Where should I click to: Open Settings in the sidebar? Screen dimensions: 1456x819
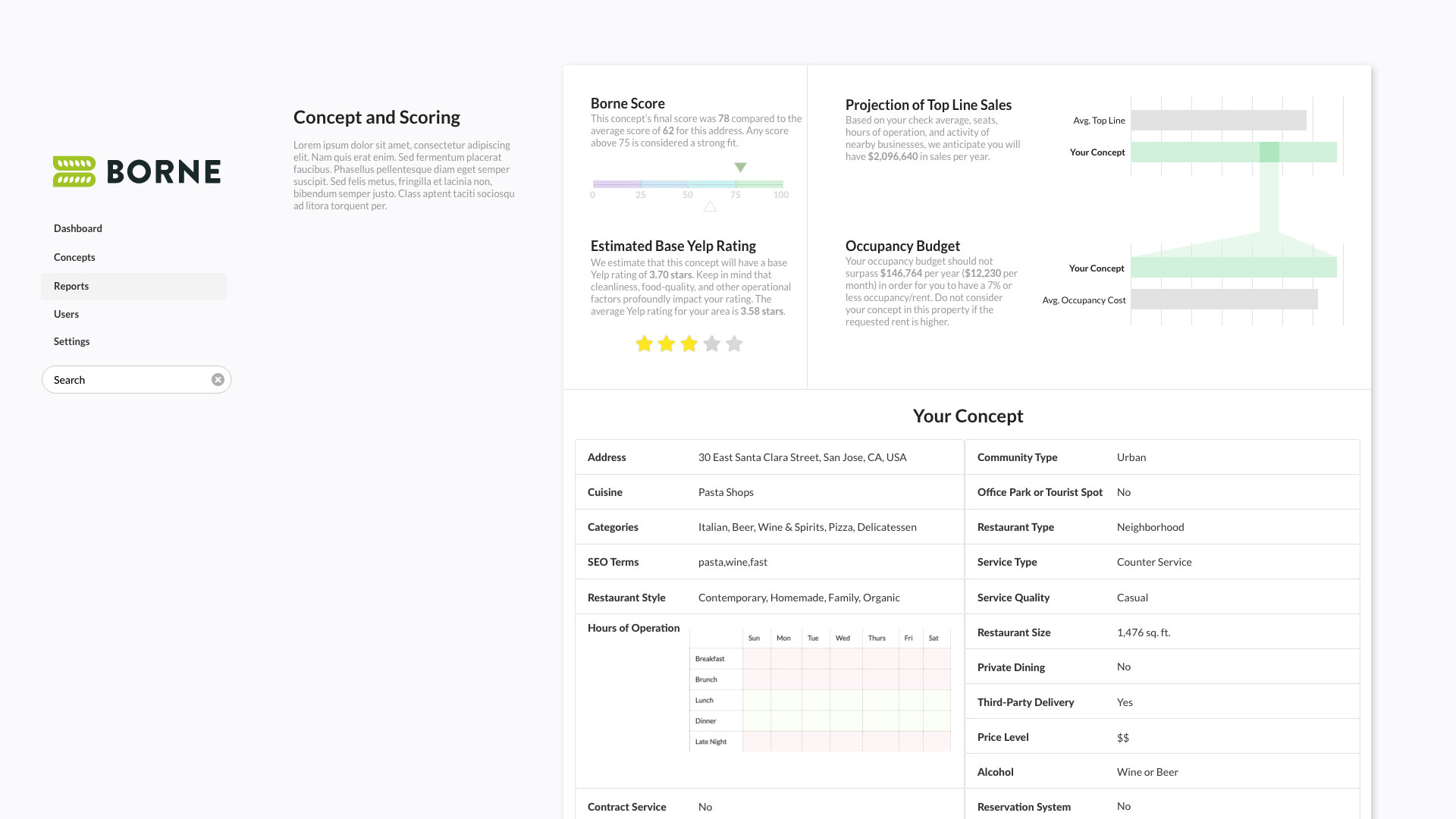(71, 341)
